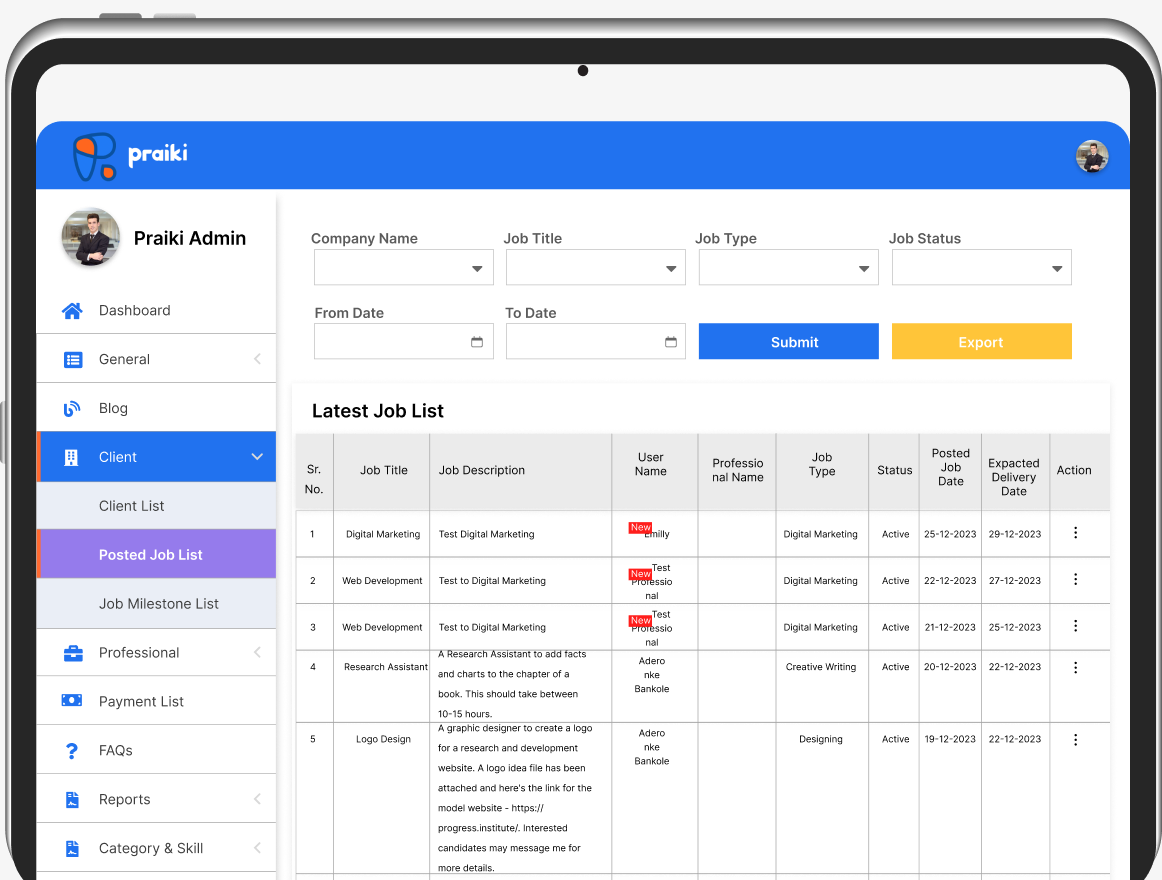Go to Dashboard in sidebar
The image size is (1162, 880).
pyautogui.click(x=156, y=311)
